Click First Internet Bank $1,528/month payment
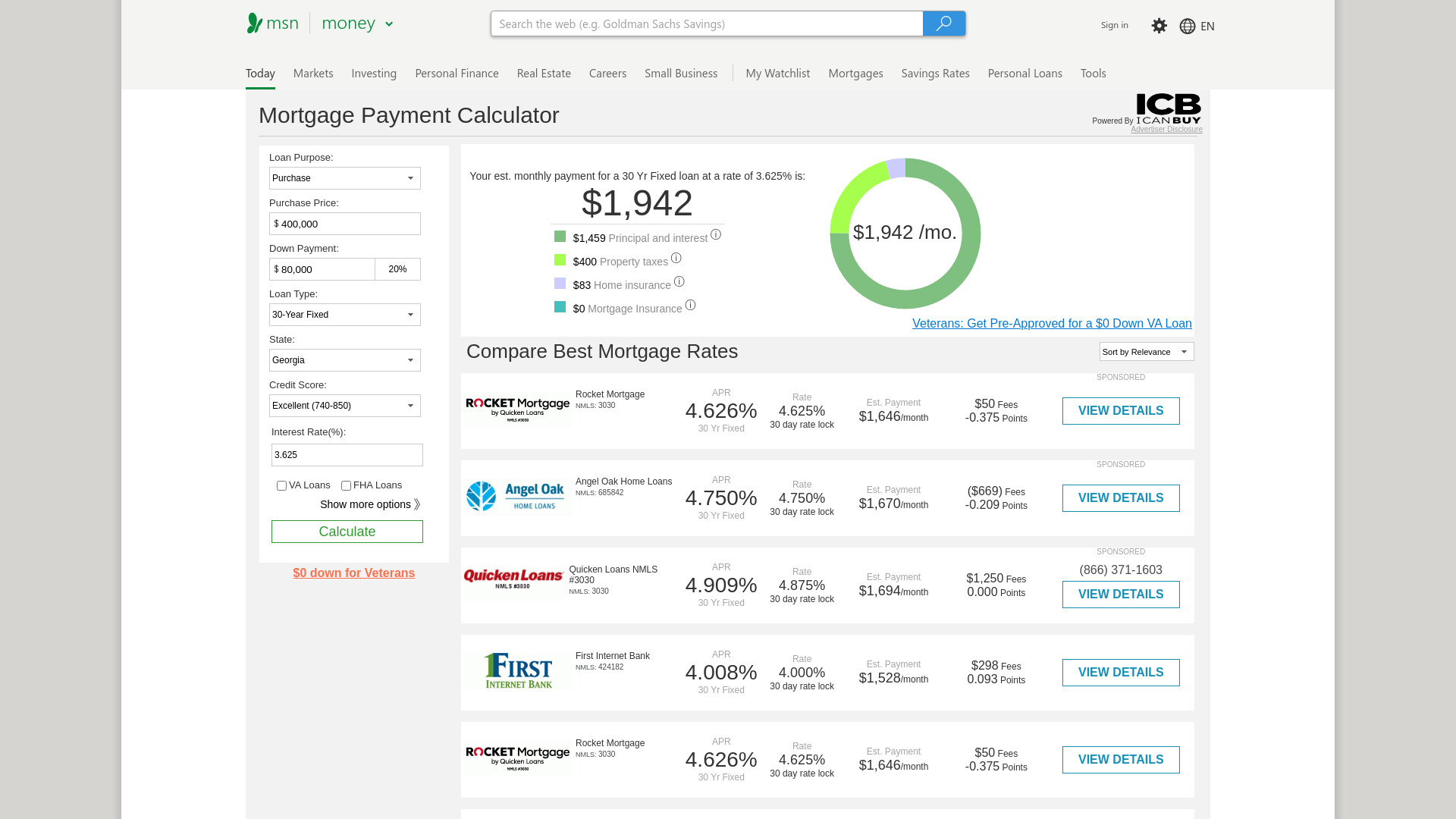The width and height of the screenshot is (1456, 819). pyautogui.click(x=893, y=679)
